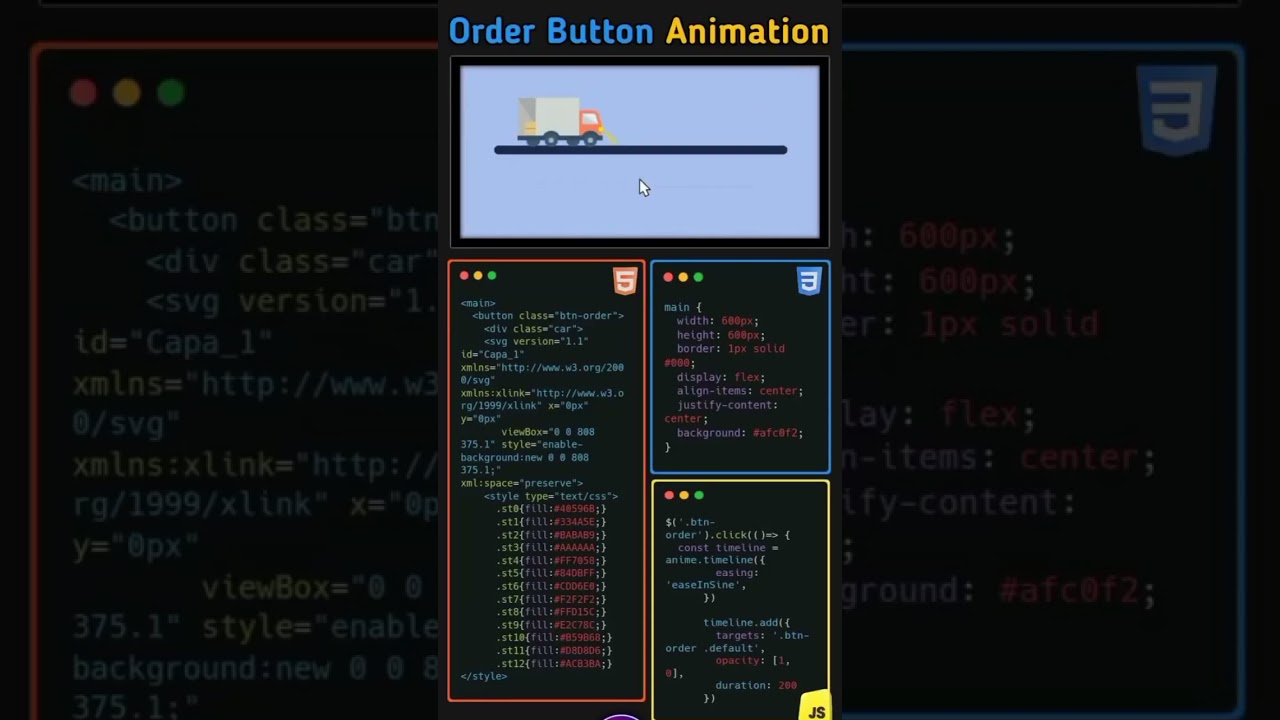Click the ".st4{fill:#FF7058;}" line
Image resolution: width=1280 pixels, height=720 pixels.
point(551,561)
